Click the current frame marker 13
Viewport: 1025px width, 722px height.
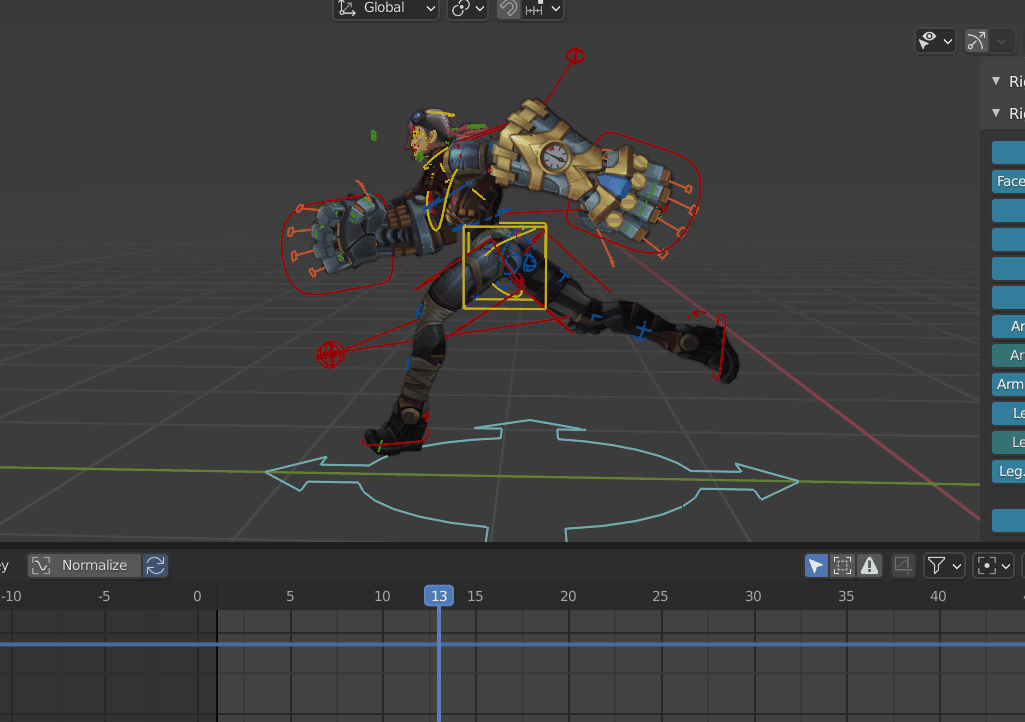[x=439, y=596]
